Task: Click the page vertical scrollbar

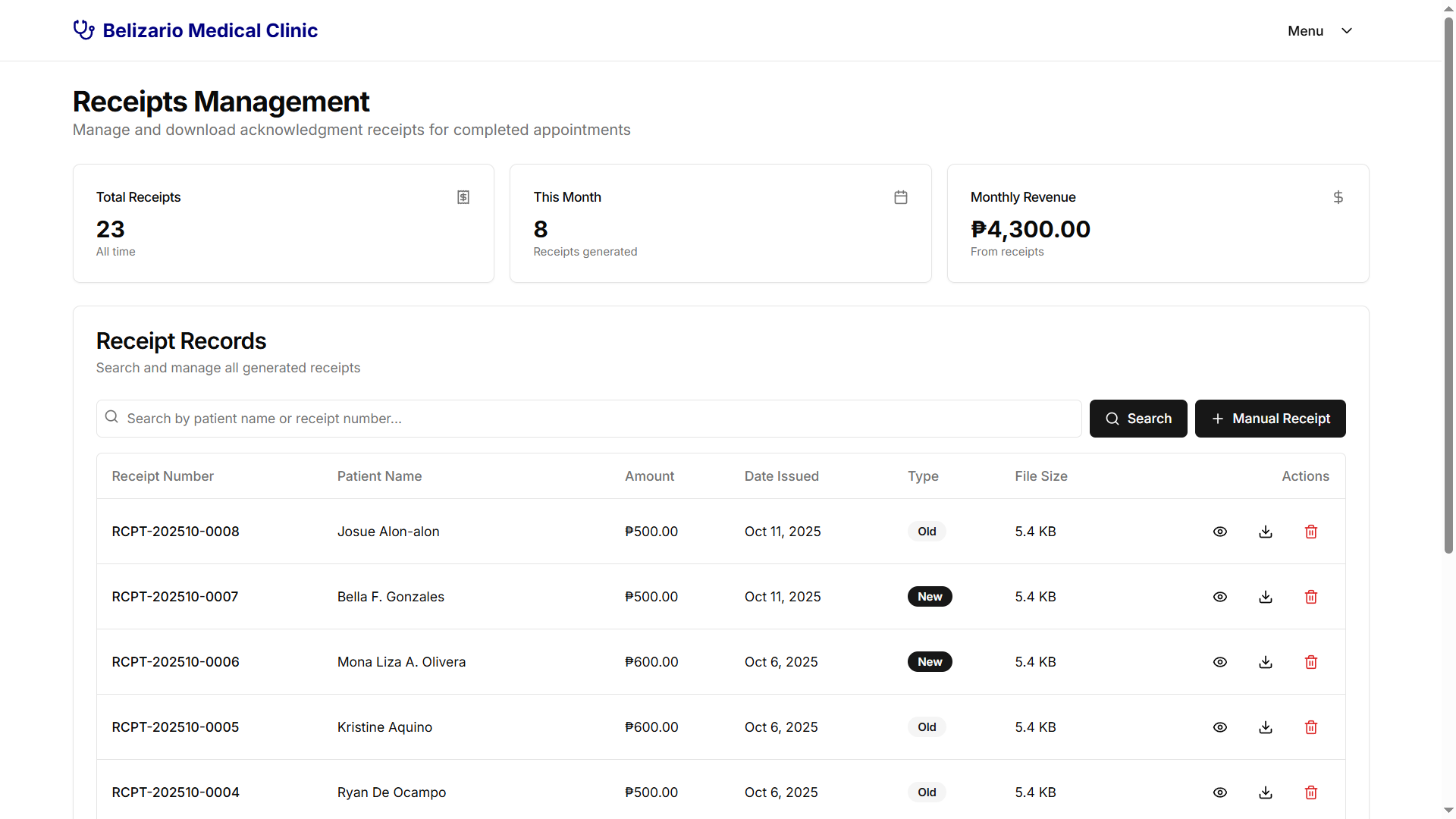Action: click(1448, 288)
